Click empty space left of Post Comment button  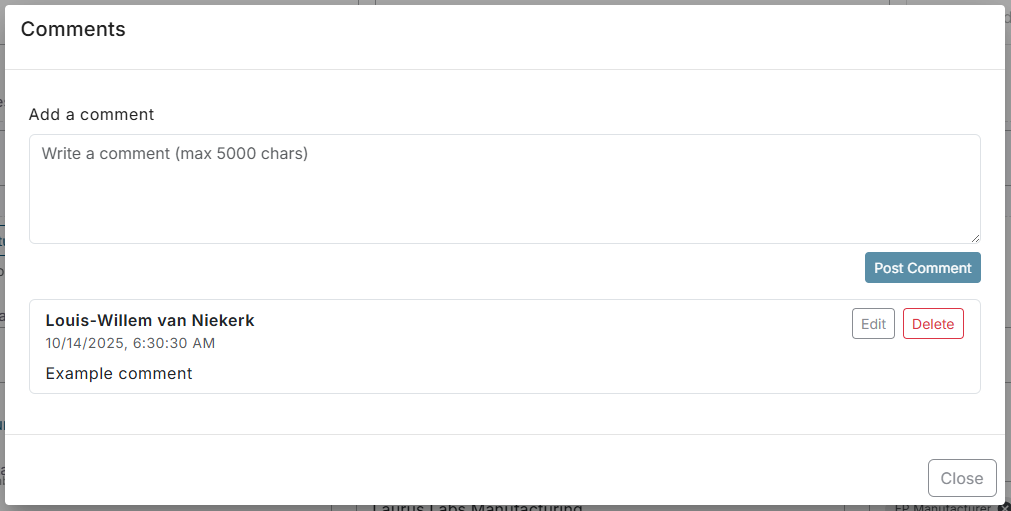(x=500, y=268)
